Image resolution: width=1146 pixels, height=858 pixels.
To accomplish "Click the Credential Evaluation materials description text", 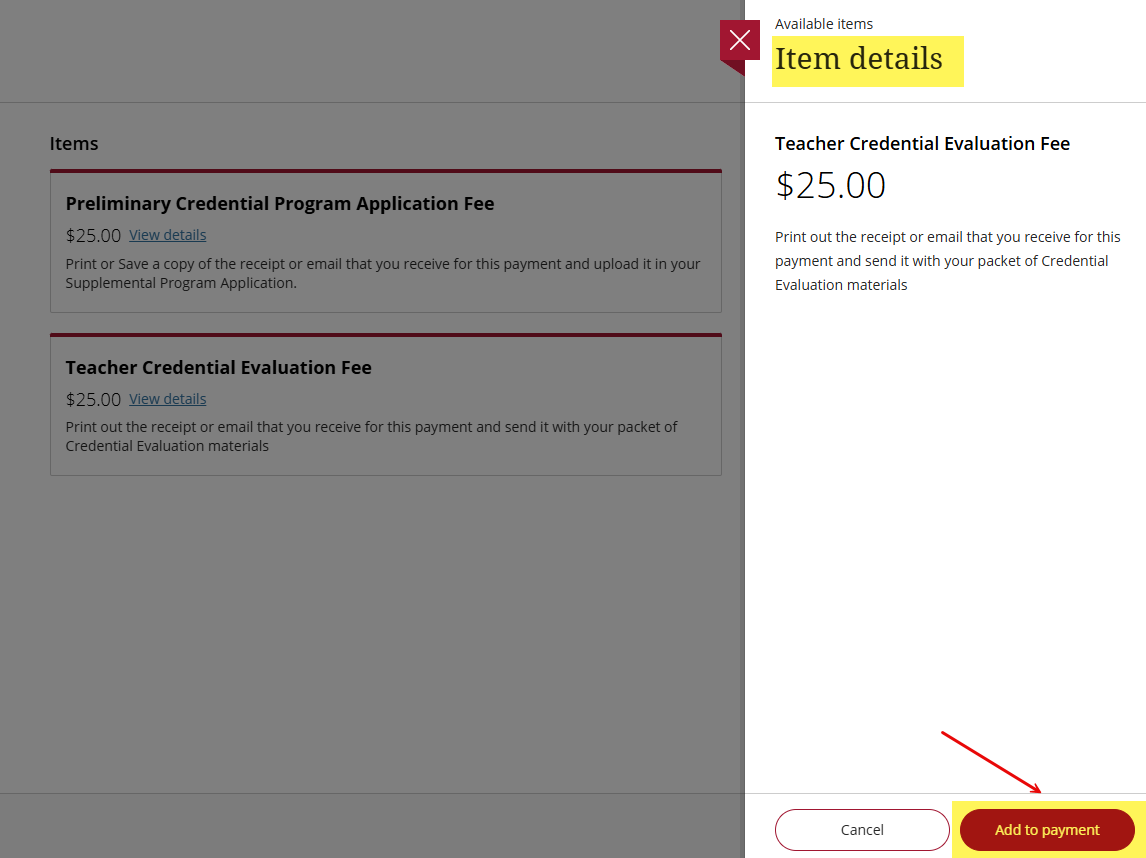I will [x=371, y=436].
